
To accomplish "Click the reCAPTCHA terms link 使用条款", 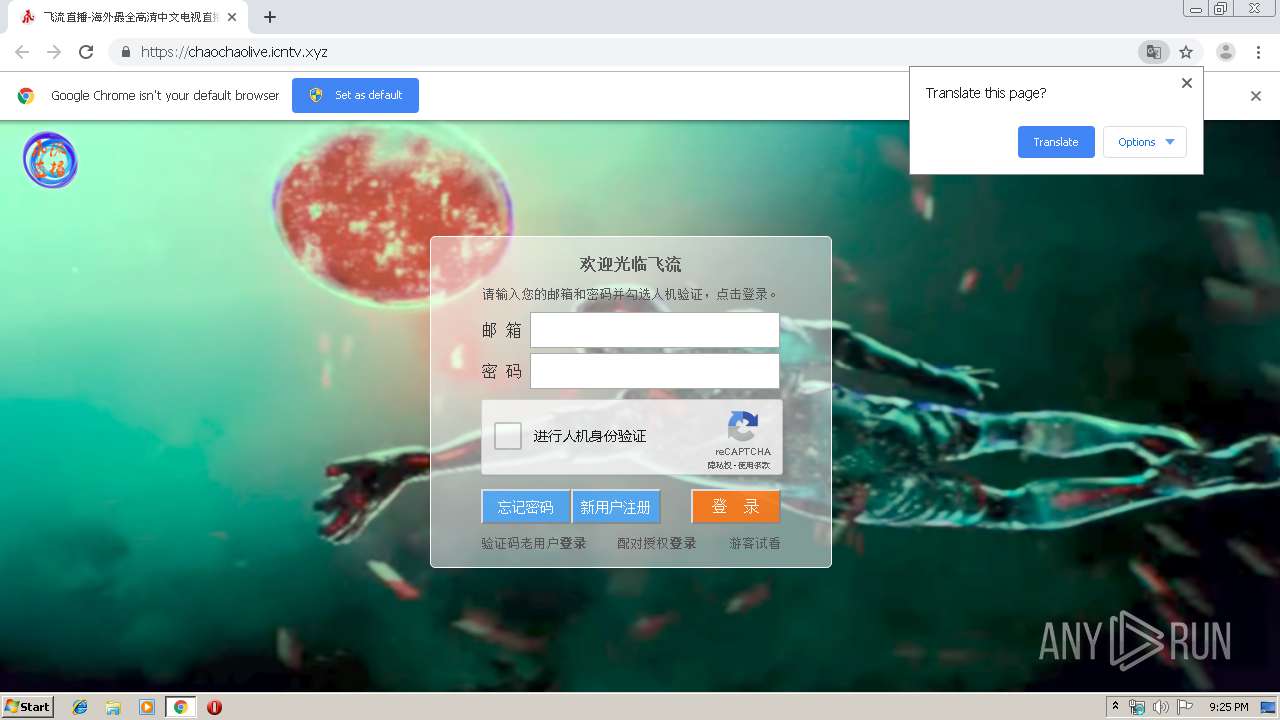I will click(x=755, y=465).
